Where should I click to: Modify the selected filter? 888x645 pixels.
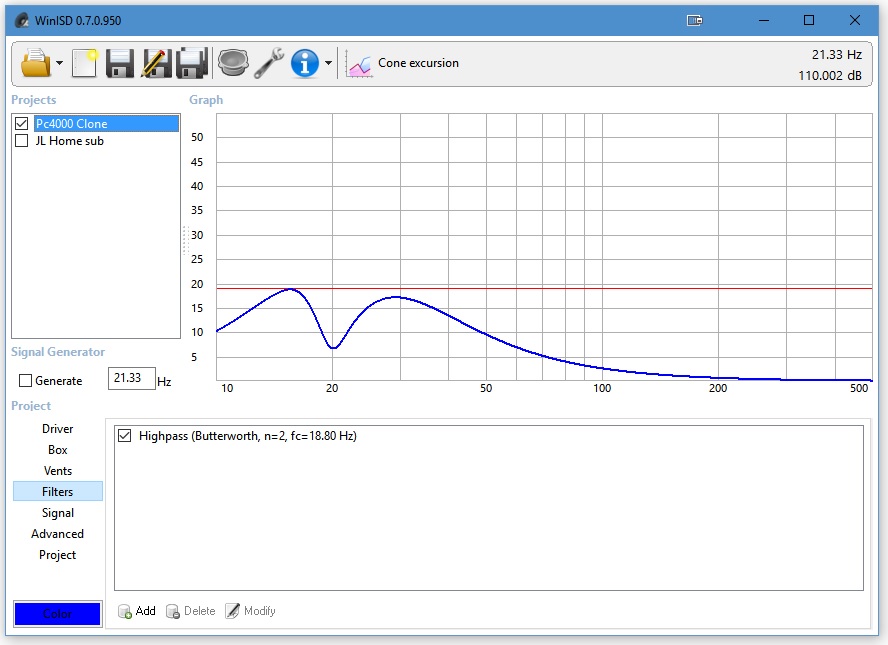(x=250, y=610)
